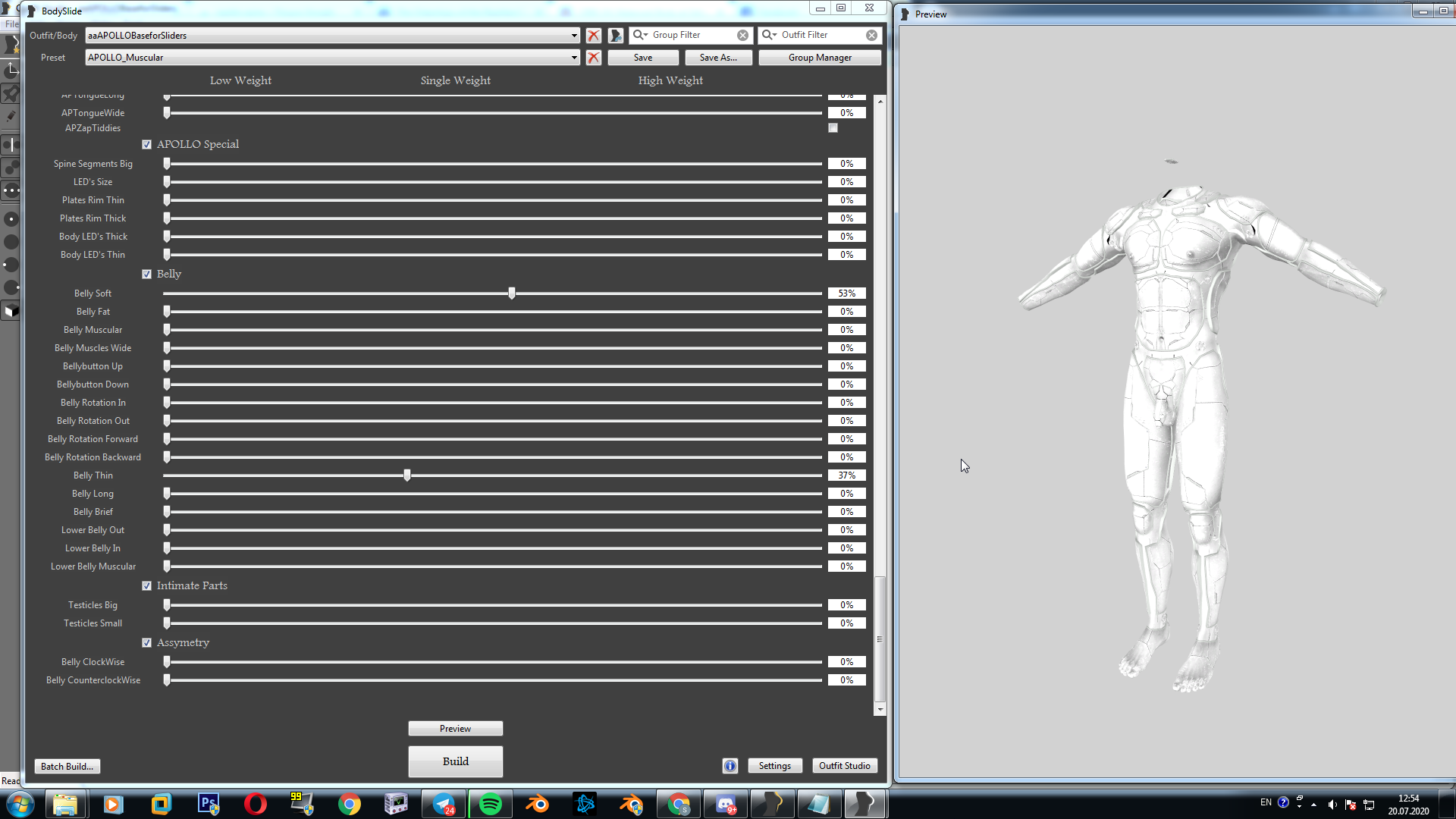
Task: Click the Belly CounterclockWise label
Action: pyautogui.click(x=93, y=680)
